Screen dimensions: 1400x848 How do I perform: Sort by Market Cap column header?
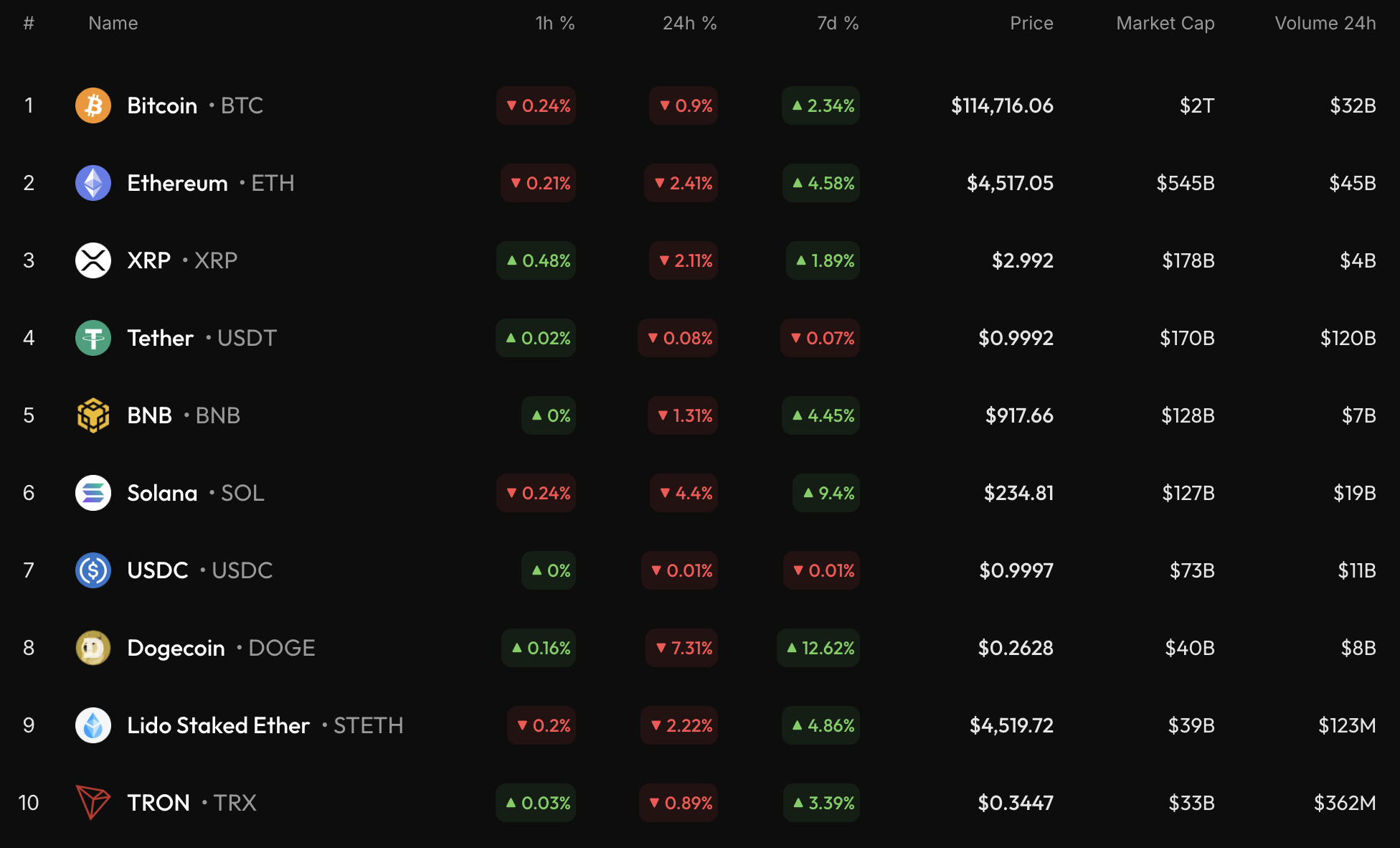click(1165, 24)
